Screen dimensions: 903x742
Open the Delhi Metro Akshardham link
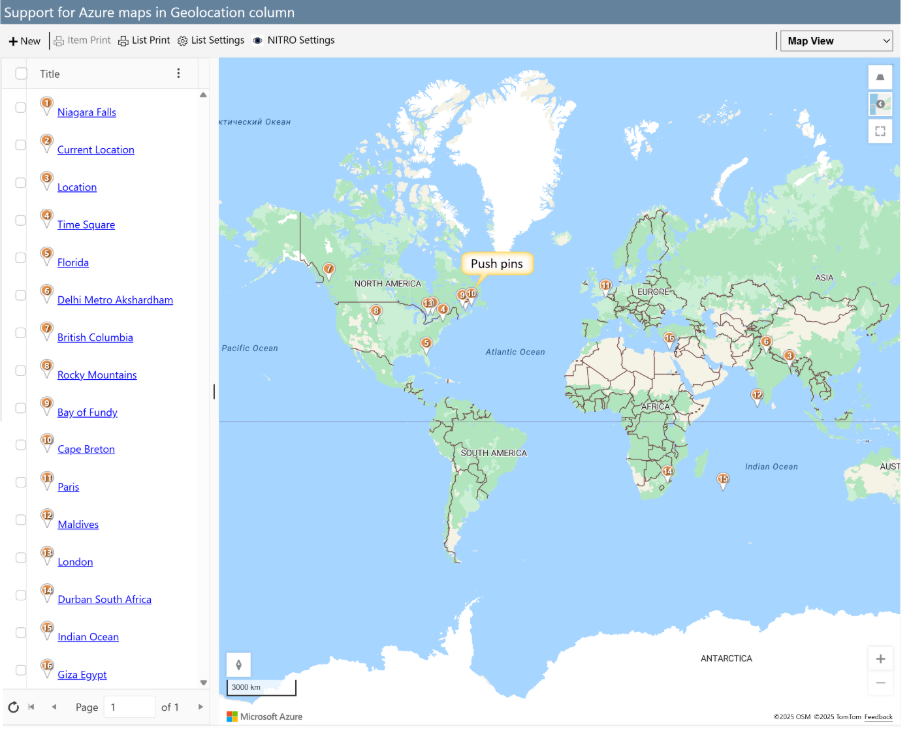(x=115, y=300)
